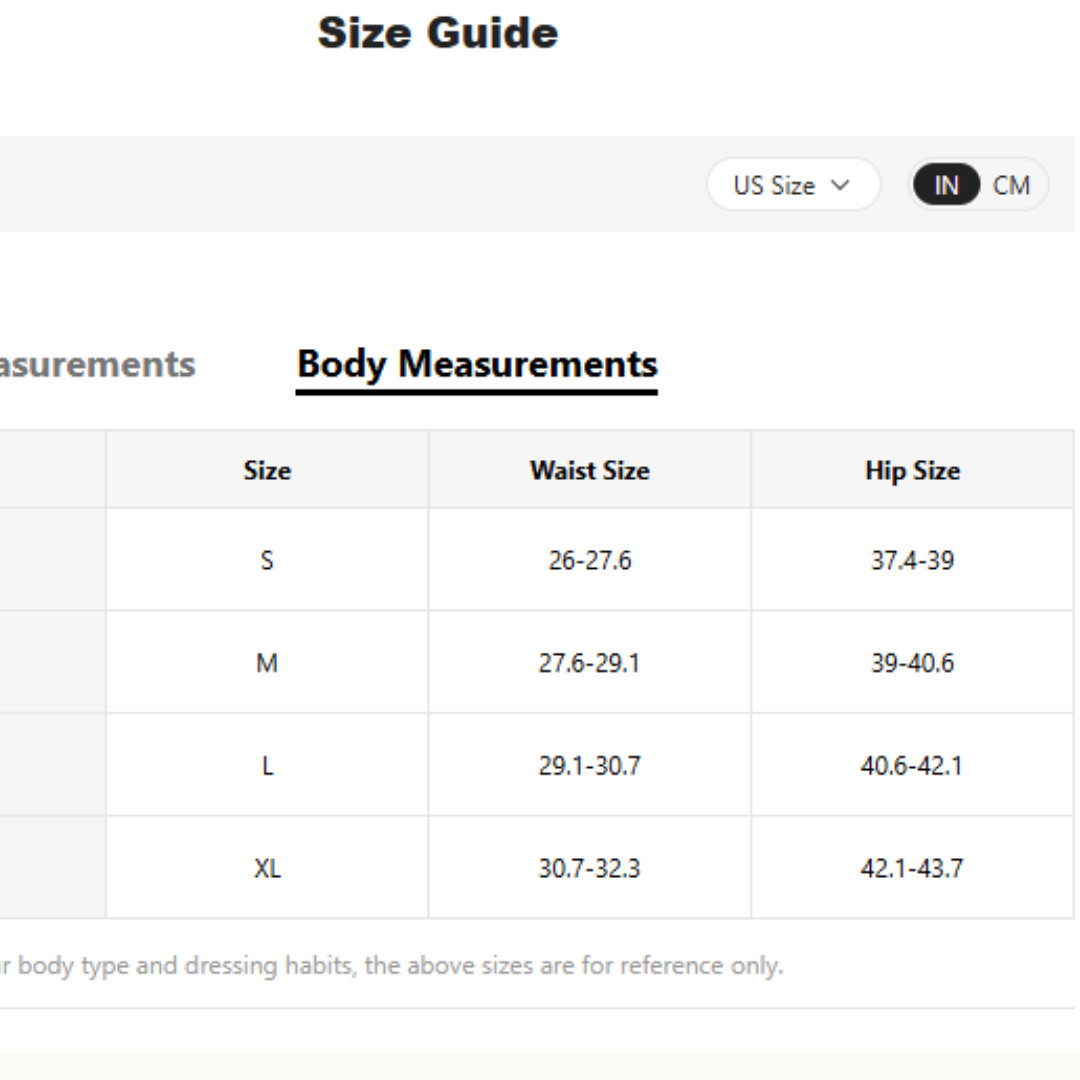
Task: Click hip value 39-40.6
Action: (913, 663)
